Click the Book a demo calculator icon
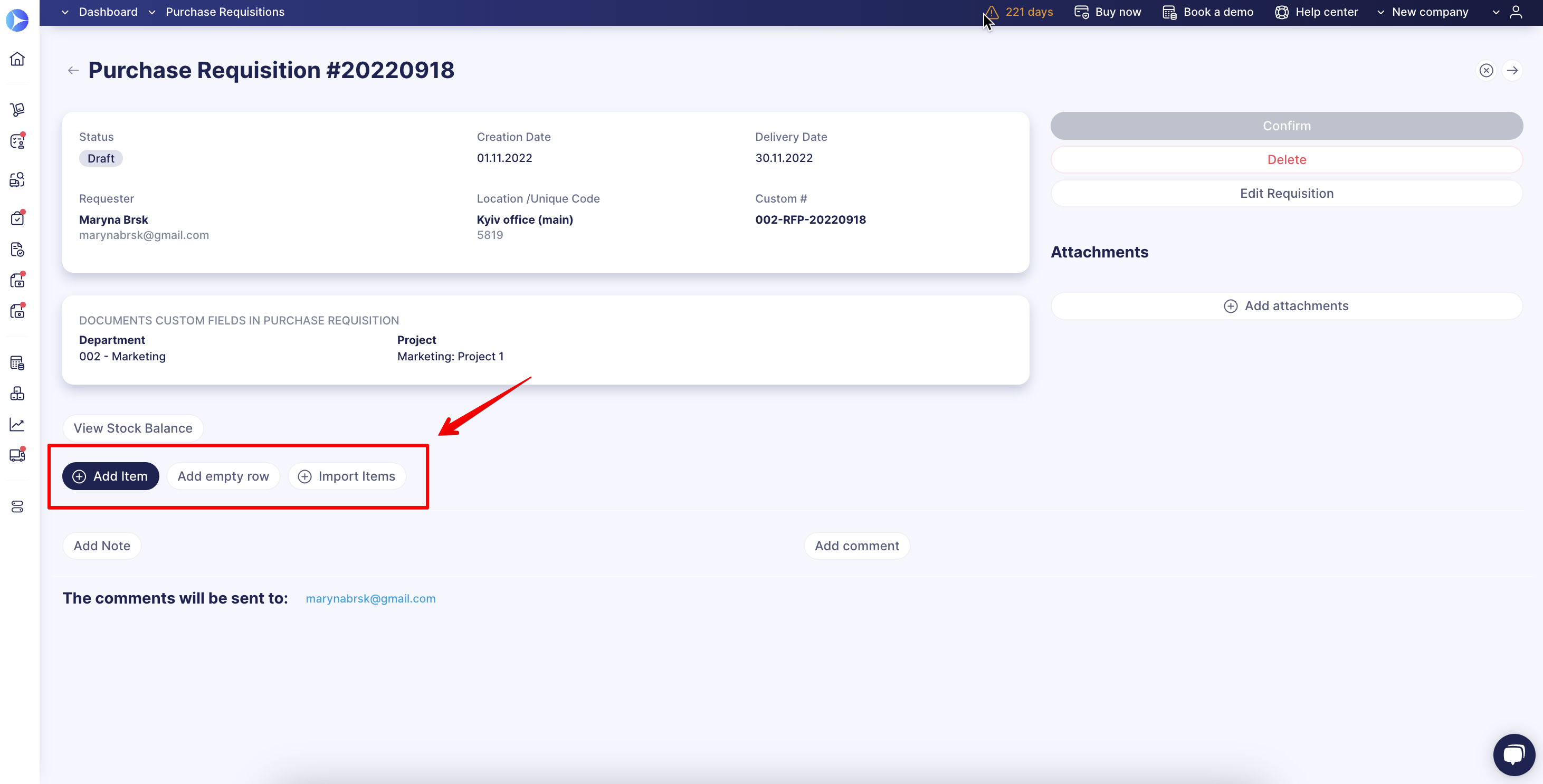1543x784 pixels. [x=1169, y=12]
